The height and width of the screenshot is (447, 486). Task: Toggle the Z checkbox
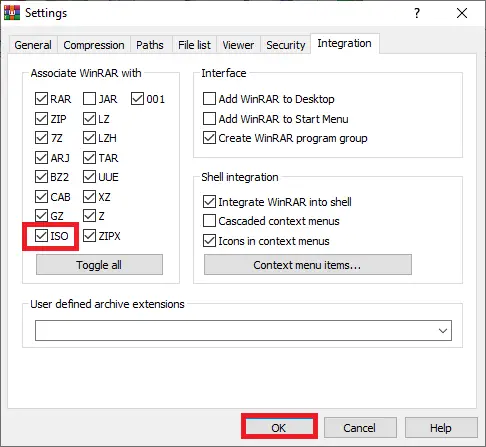pos(89,216)
